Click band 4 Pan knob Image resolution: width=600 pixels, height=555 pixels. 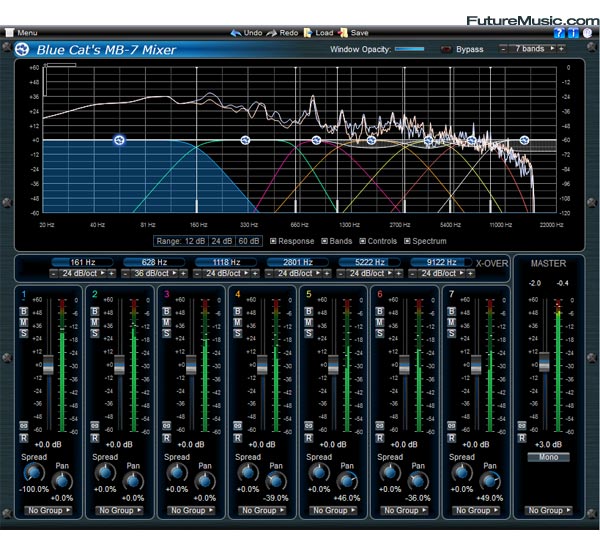click(276, 482)
